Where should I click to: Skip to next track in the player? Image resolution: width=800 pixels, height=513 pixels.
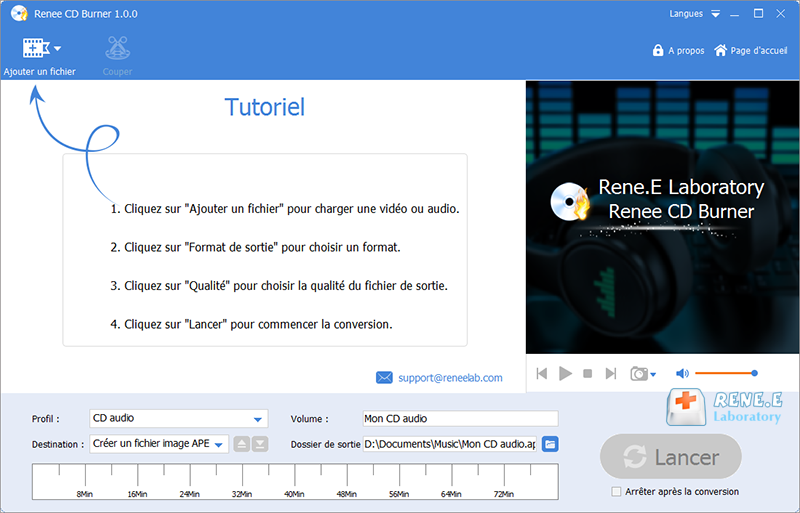[611, 374]
